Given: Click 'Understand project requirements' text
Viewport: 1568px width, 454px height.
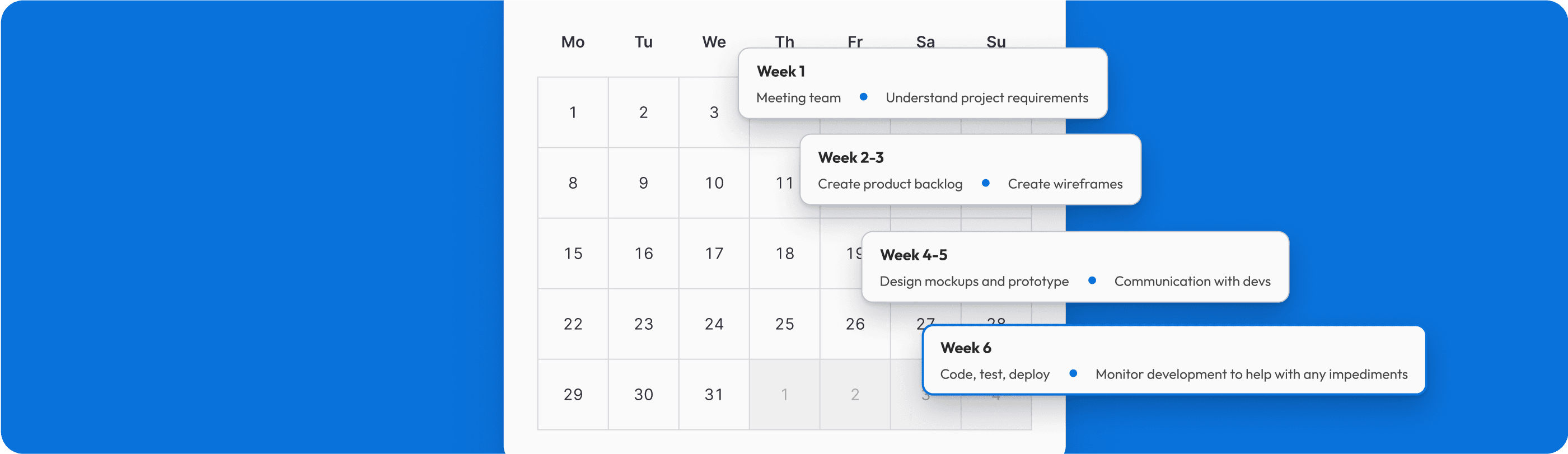Looking at the screenshot, I should 987,98.
